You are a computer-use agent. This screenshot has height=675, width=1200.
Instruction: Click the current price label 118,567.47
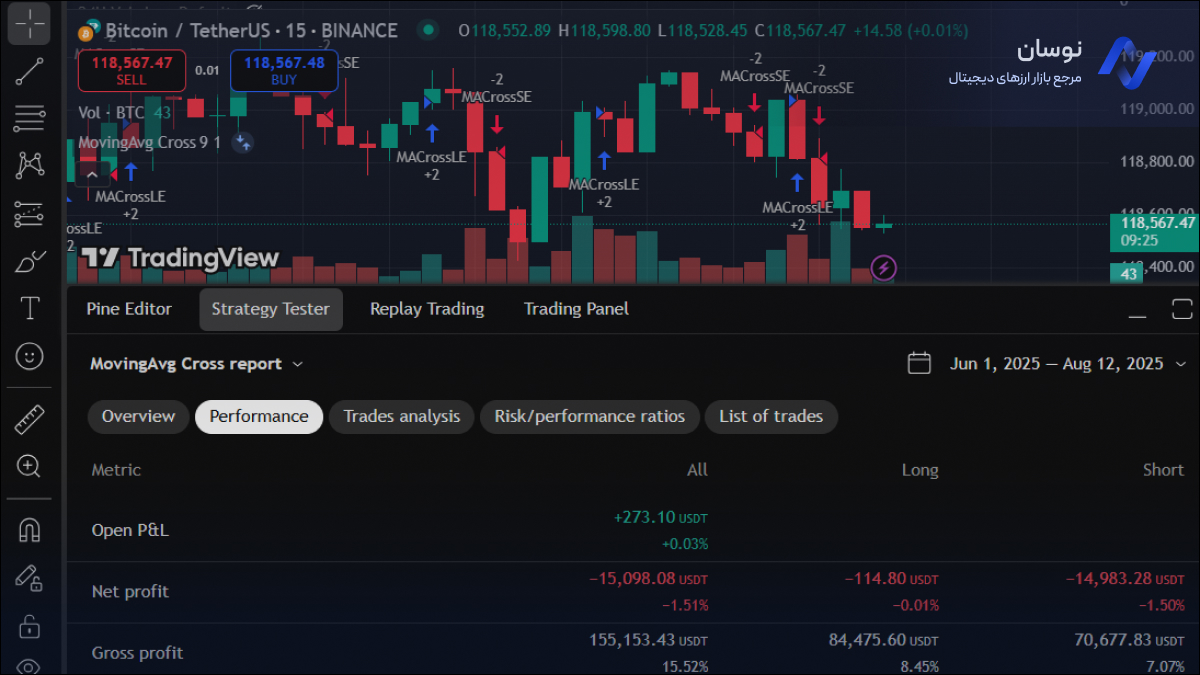[1154, 232]
